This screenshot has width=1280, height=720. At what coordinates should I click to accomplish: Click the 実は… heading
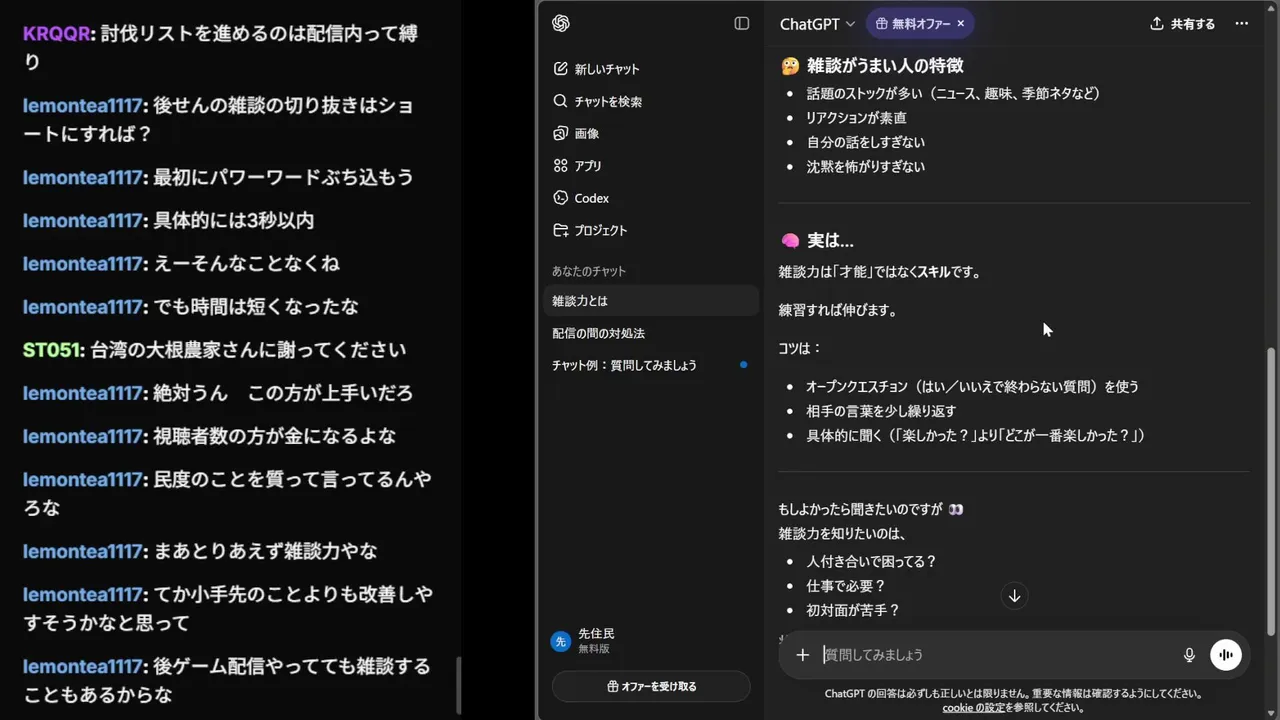point(830,241)
